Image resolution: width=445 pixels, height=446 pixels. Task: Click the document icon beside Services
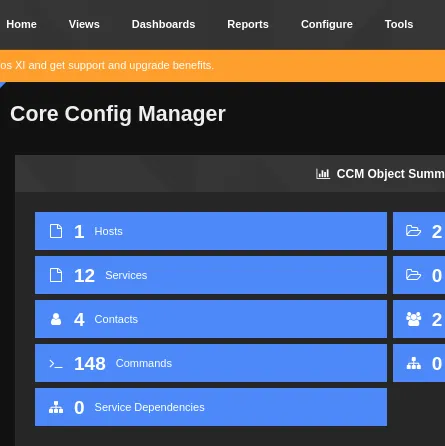coord(56,275)
